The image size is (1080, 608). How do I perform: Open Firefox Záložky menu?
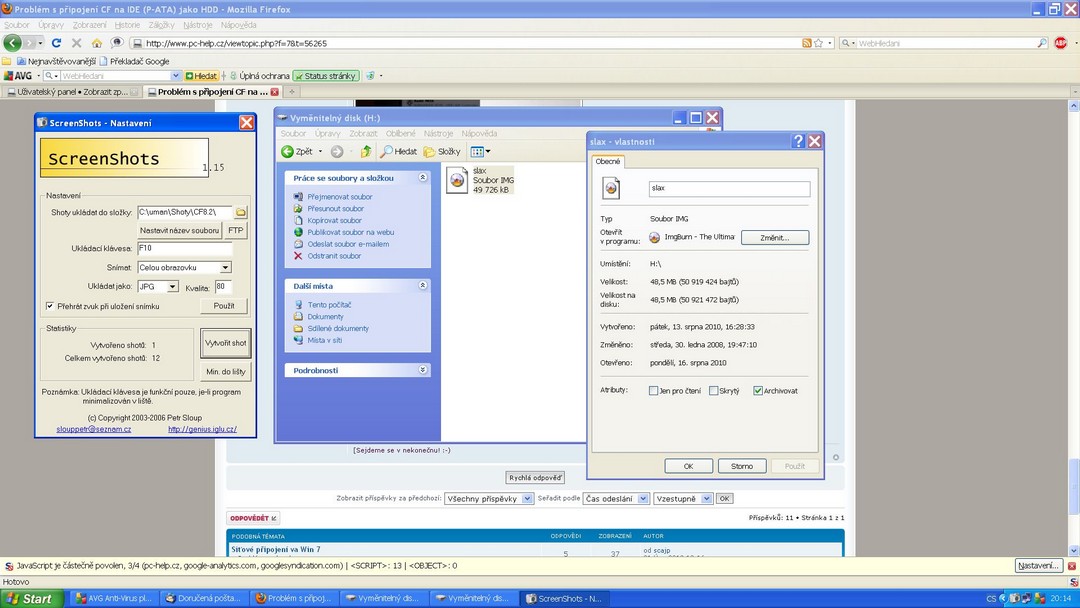click(x=161, y=25)
